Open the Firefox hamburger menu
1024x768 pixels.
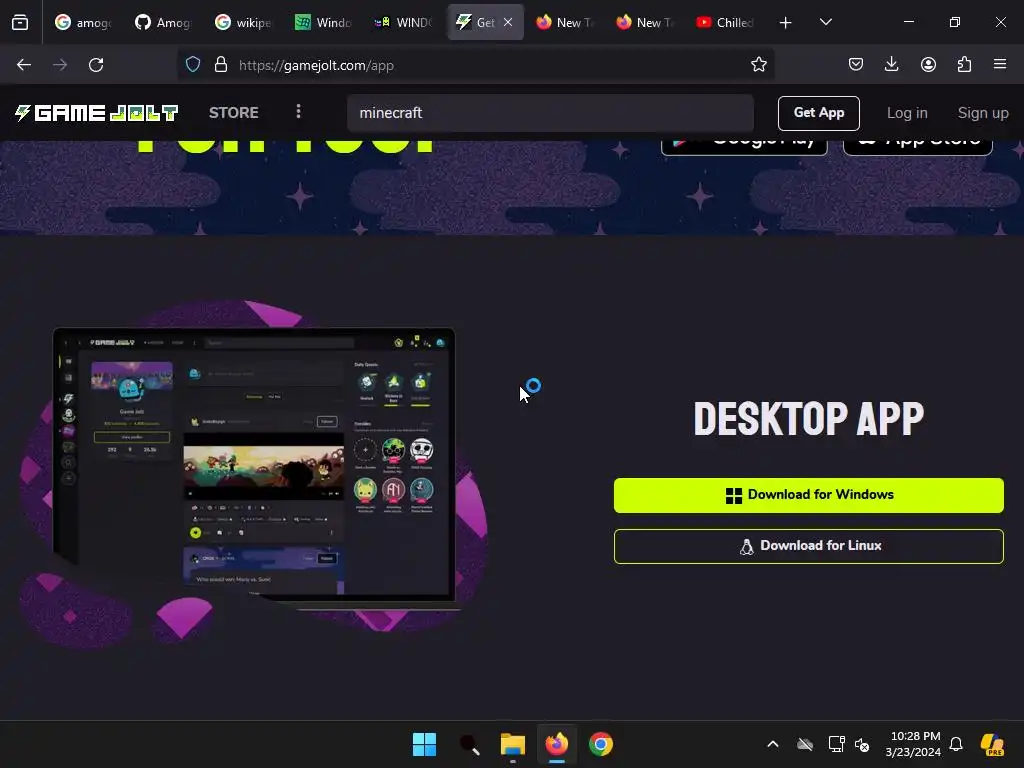coord(1000,65)
